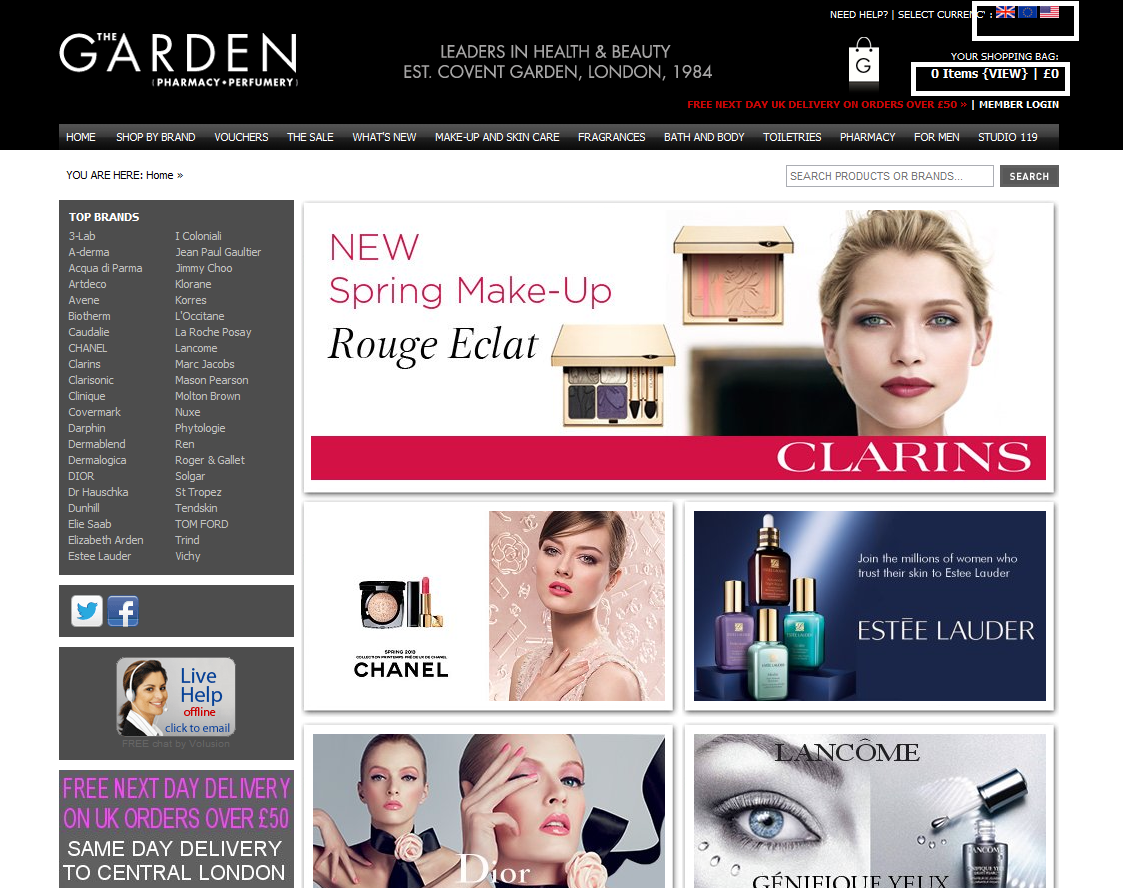Select UK pound currency flag
The image size is (1123, 888).
click(x=1005, y=11)
